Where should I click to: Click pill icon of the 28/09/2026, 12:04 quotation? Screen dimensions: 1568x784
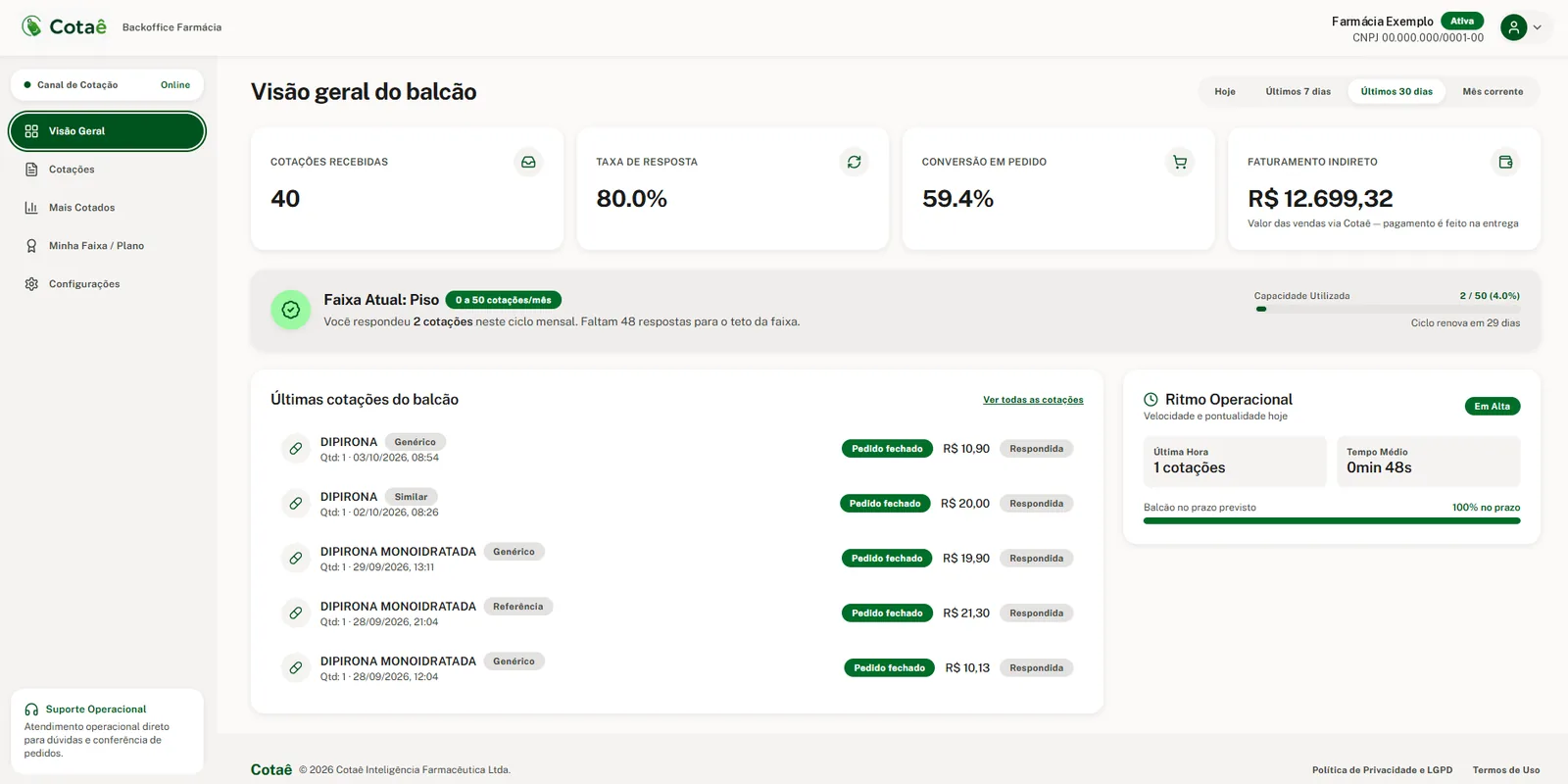pyautogui.click(x=295, y=668)
